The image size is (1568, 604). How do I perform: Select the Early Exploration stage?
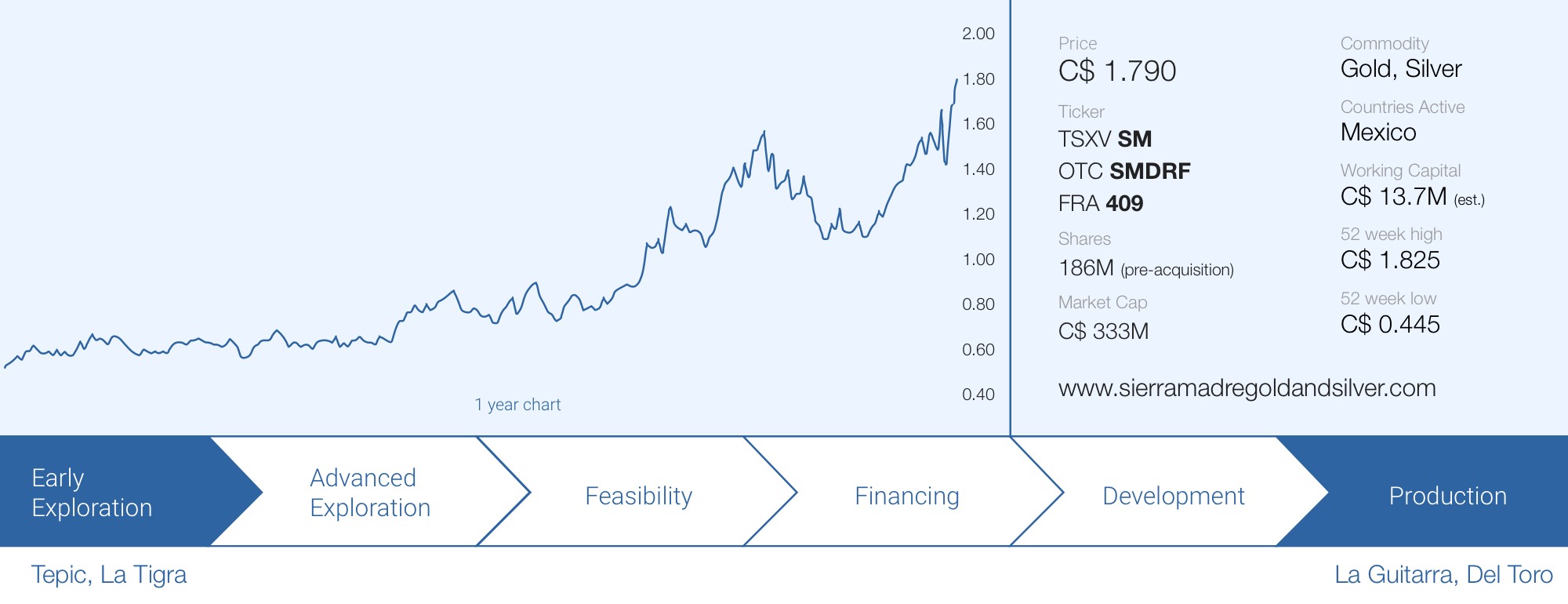(92, 493)
